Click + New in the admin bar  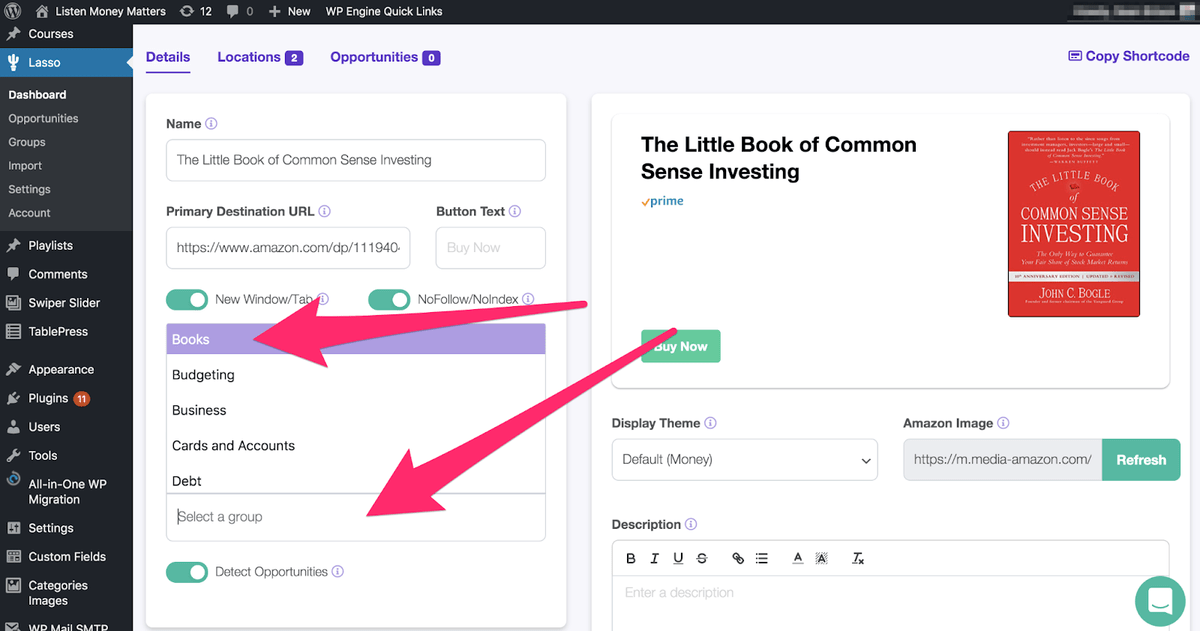click(289, 11)
